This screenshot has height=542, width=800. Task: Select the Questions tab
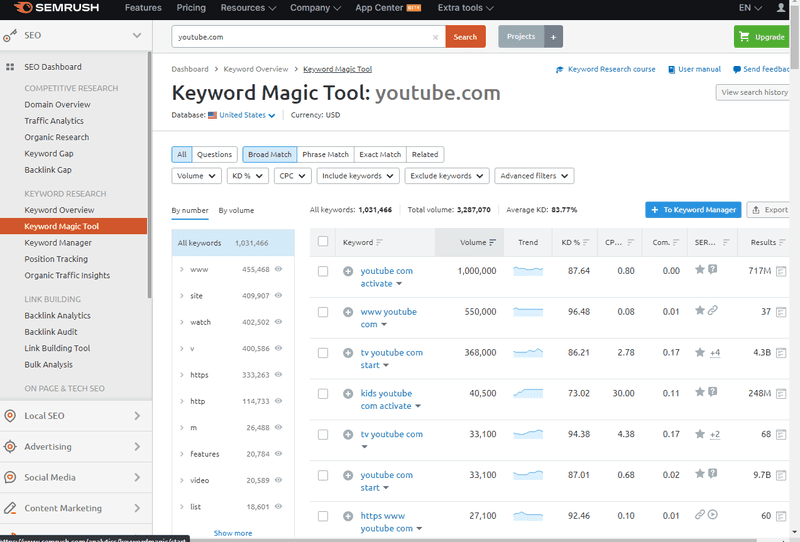tap(214, 155)
